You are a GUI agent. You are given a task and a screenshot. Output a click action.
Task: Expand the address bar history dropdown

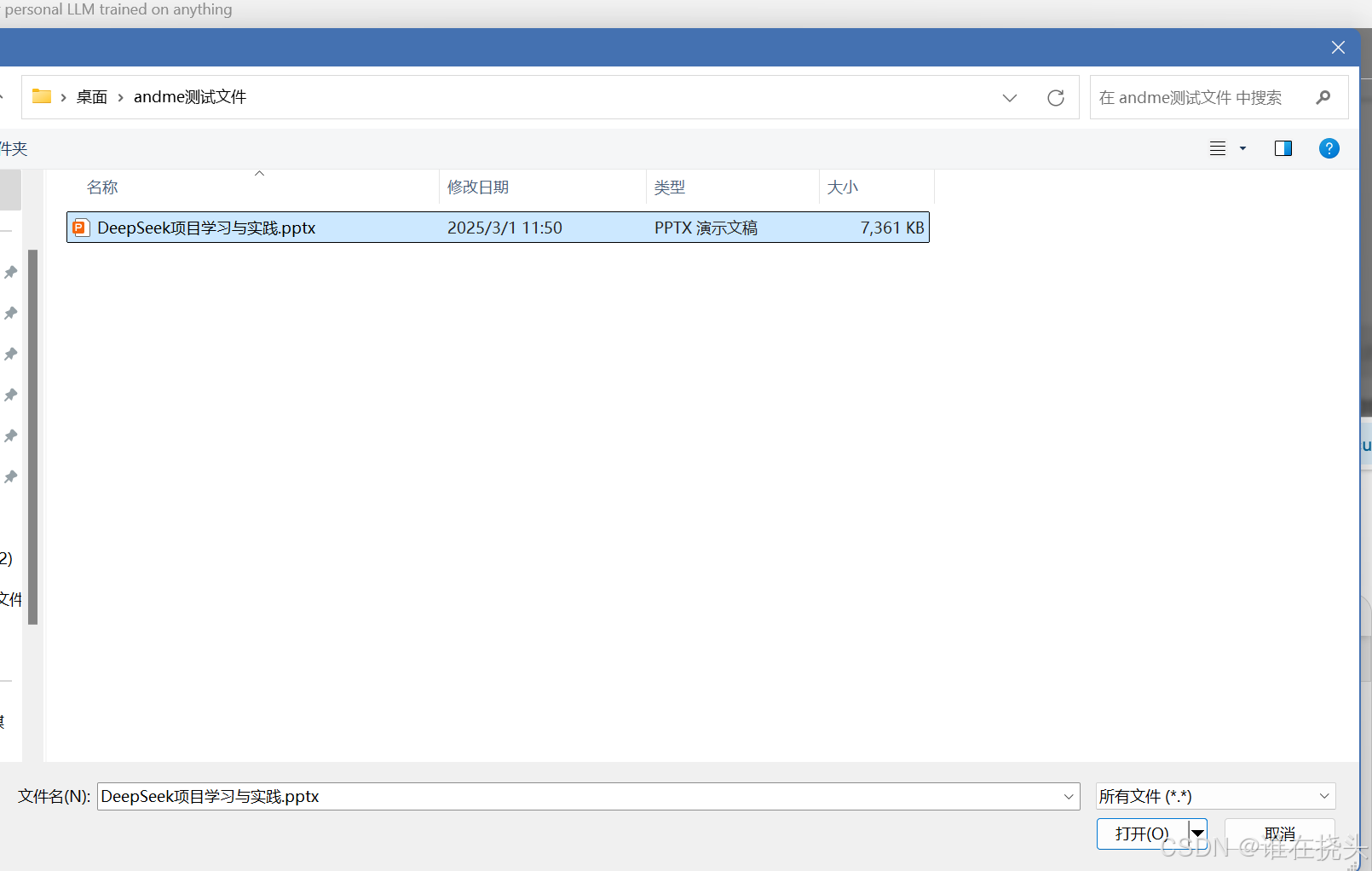1010,98
